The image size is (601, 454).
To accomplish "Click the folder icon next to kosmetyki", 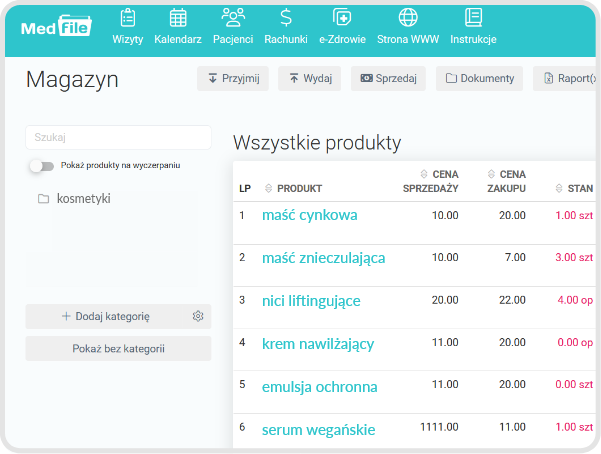I will (x=43, y=199).
